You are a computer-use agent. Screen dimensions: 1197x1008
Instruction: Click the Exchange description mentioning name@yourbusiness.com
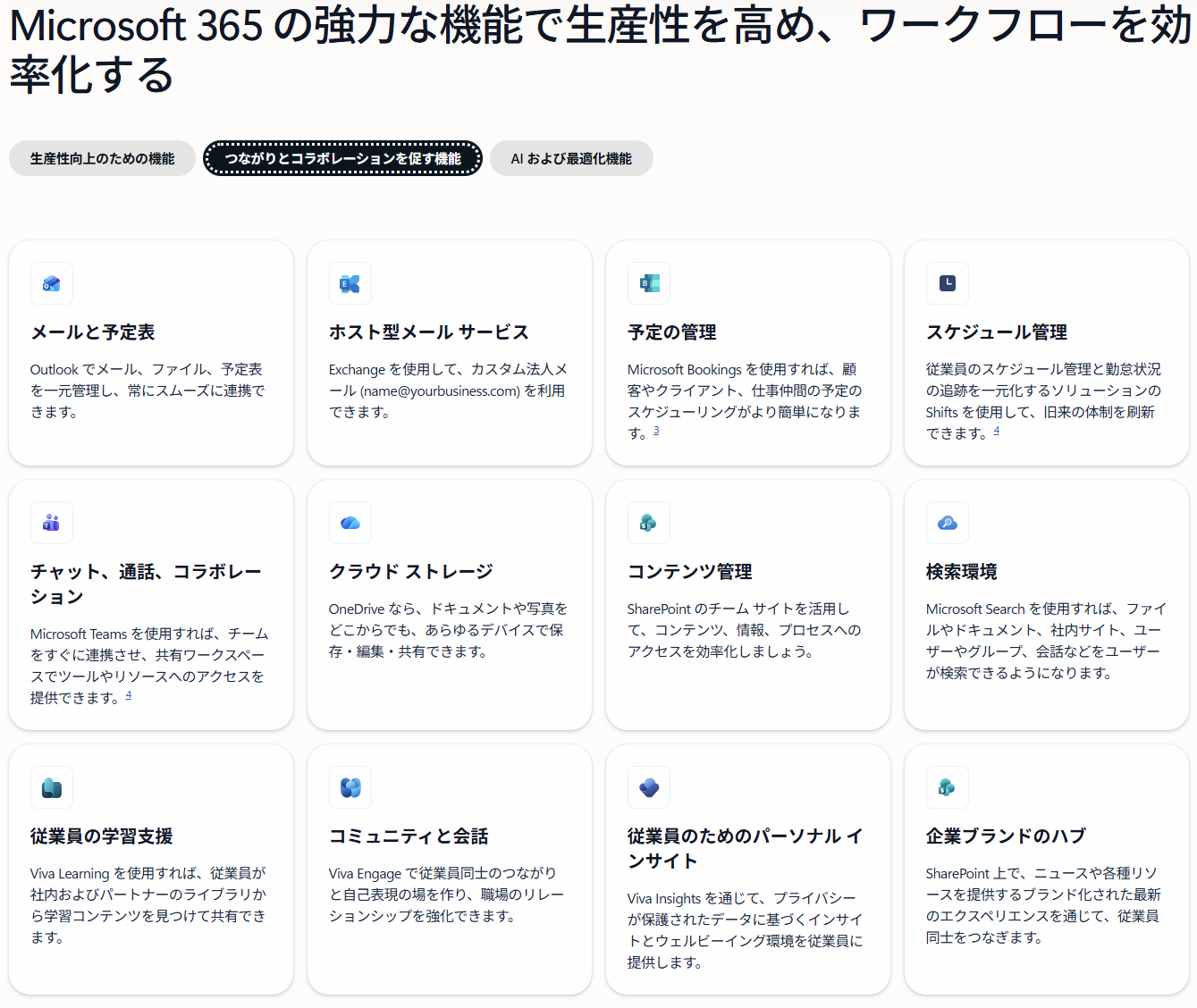tap(449, 391)
